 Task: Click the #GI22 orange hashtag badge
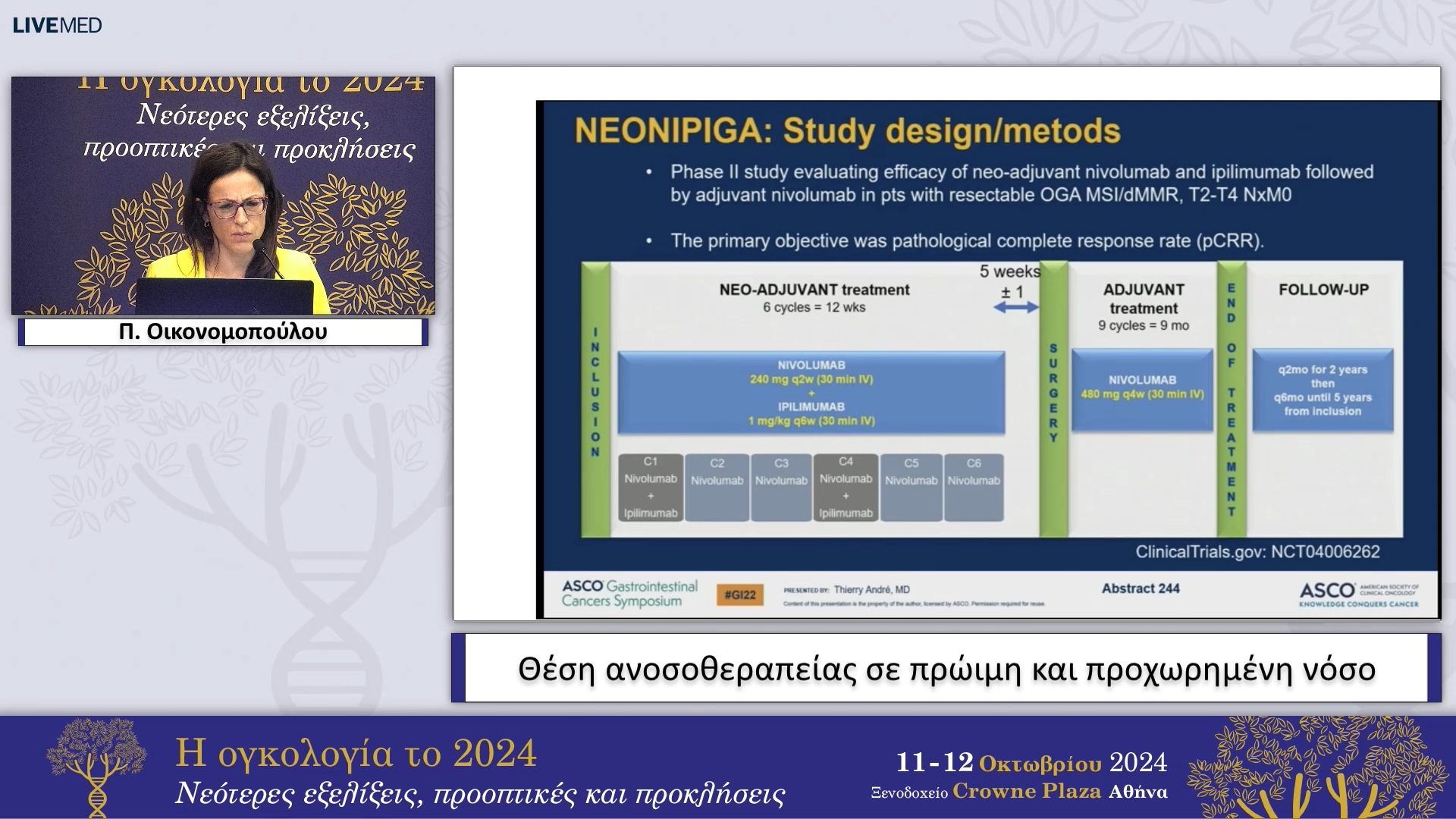coord(739,595)
